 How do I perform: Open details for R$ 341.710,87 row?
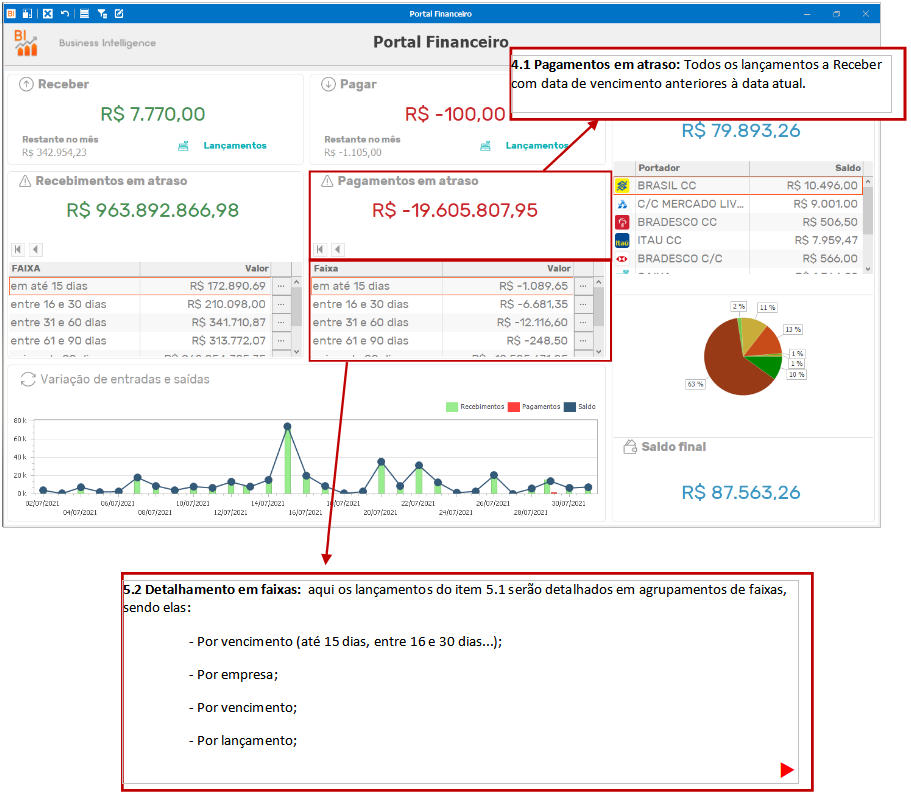(281, 322)
